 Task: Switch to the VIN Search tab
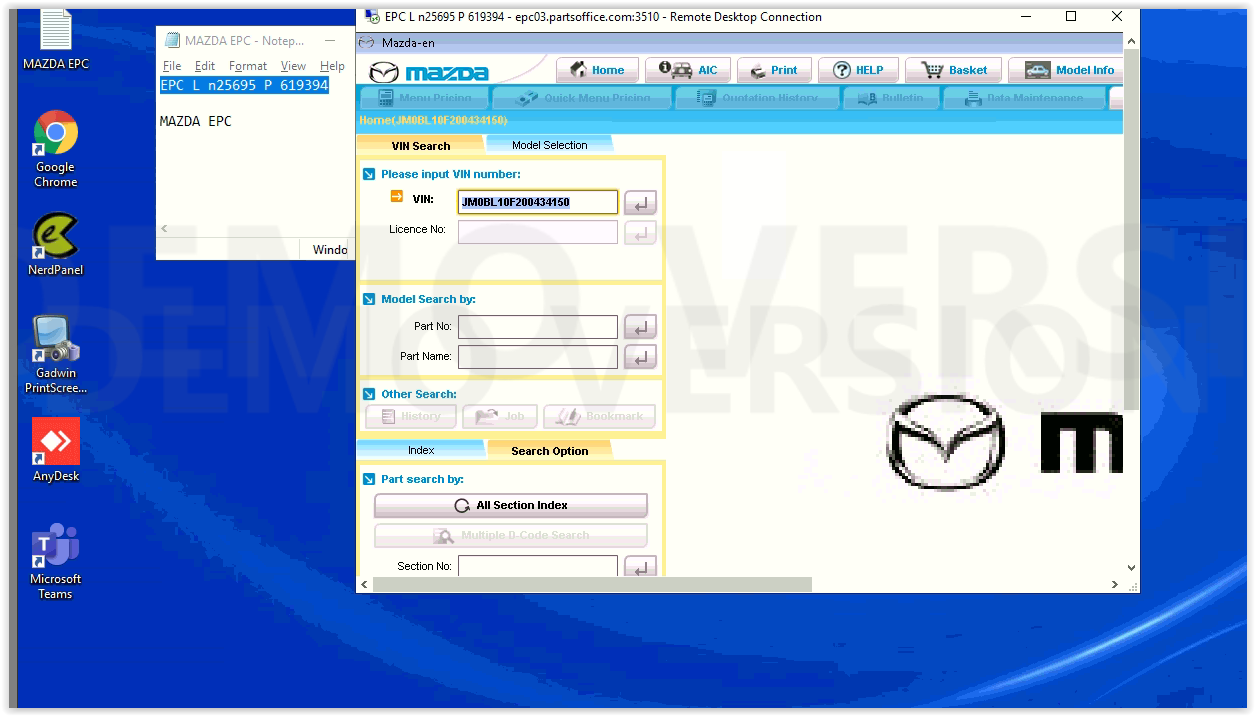click(x=421, y=146)
